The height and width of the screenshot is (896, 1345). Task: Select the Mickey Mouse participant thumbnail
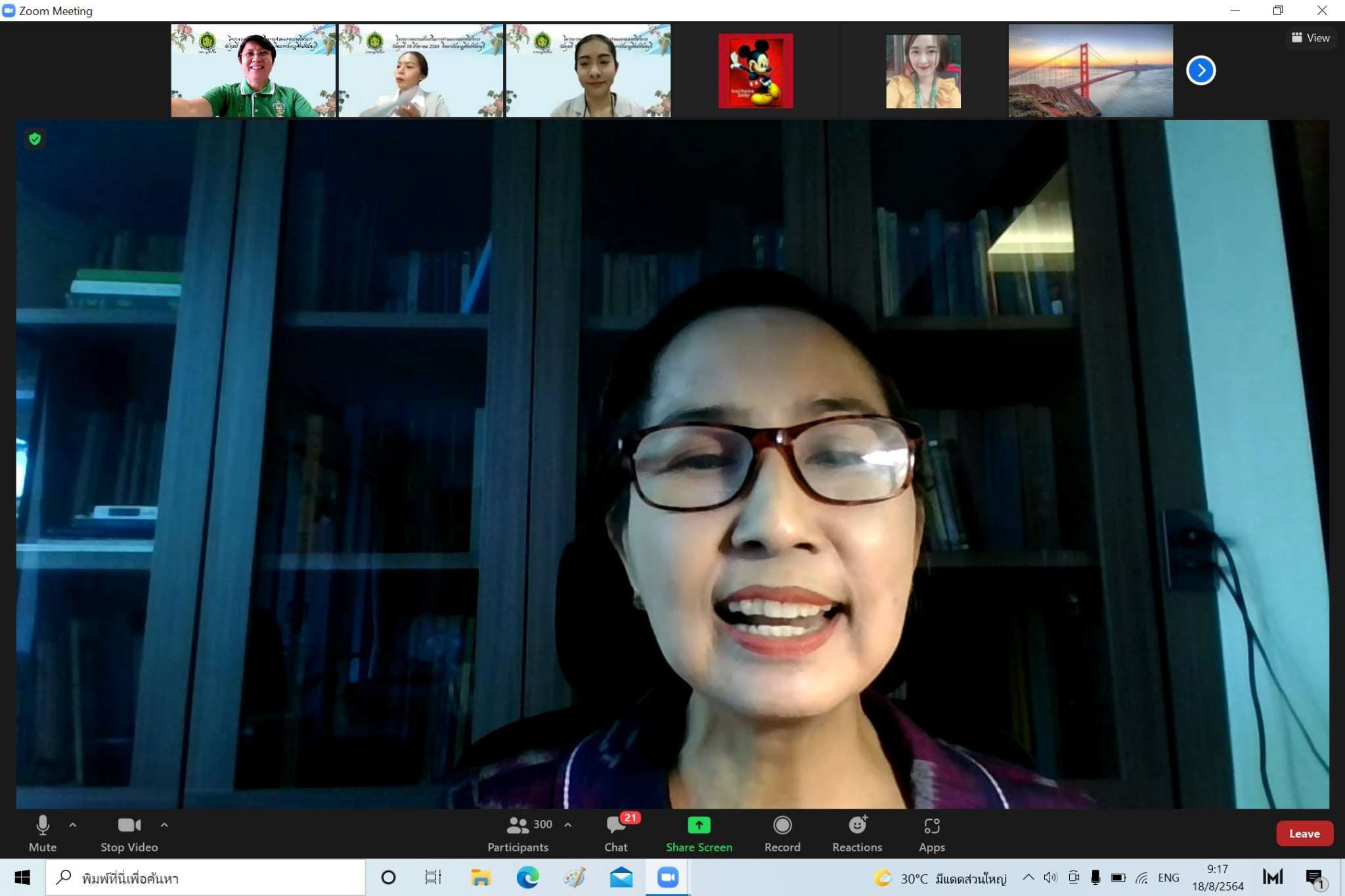pos(755,71)
